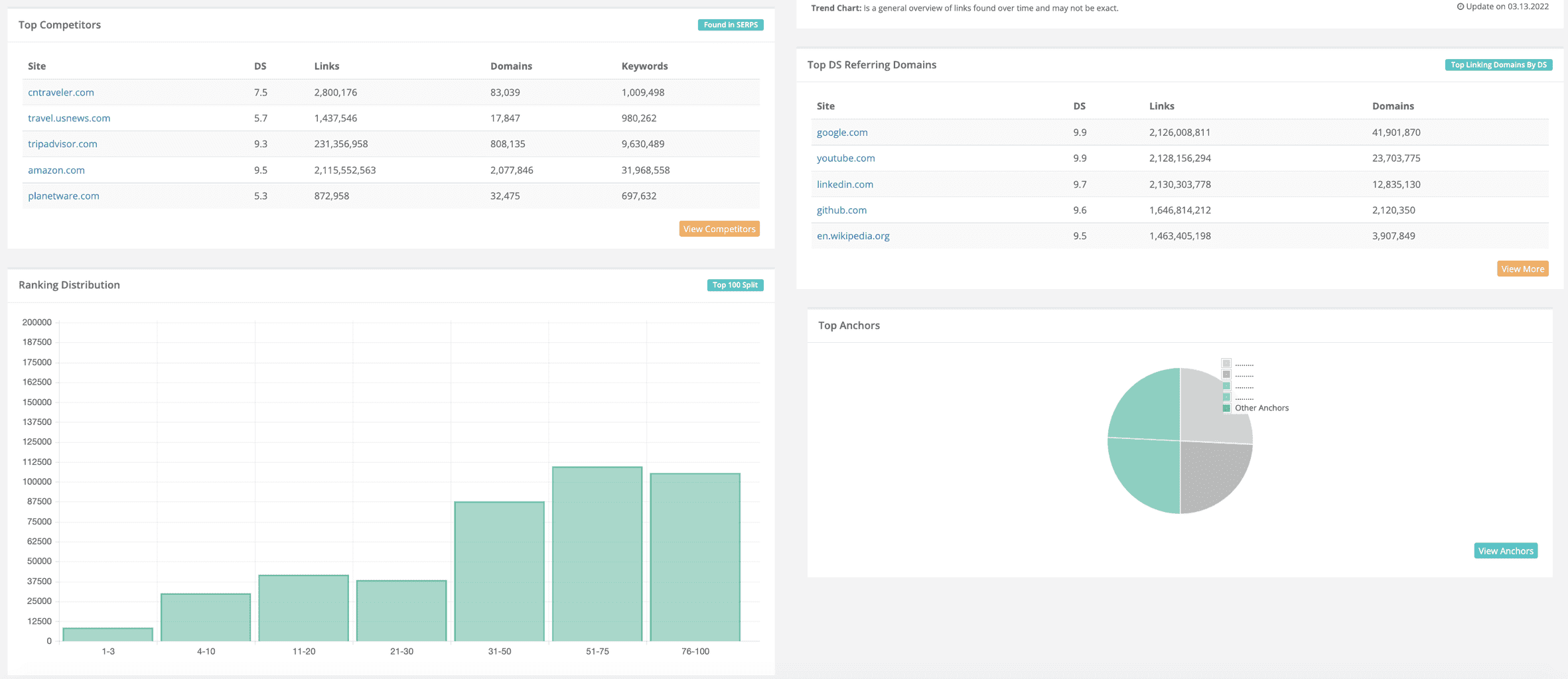Click amazon.com keywords value 31,968,558

pyautogui.click(x=646, y=170)
